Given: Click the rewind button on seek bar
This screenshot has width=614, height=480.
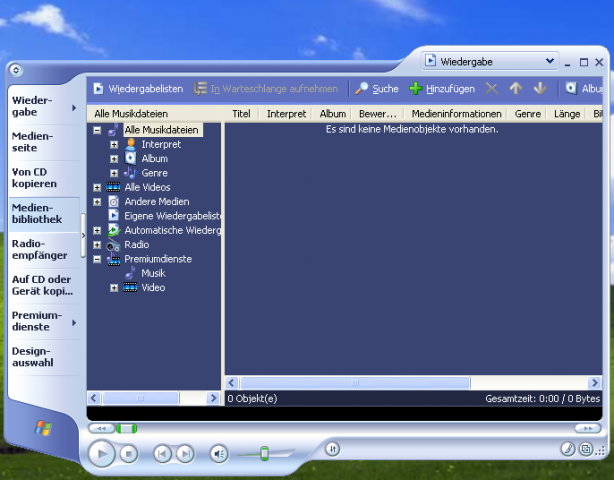Looking at the screenshot, I should (x=101, y=428).
